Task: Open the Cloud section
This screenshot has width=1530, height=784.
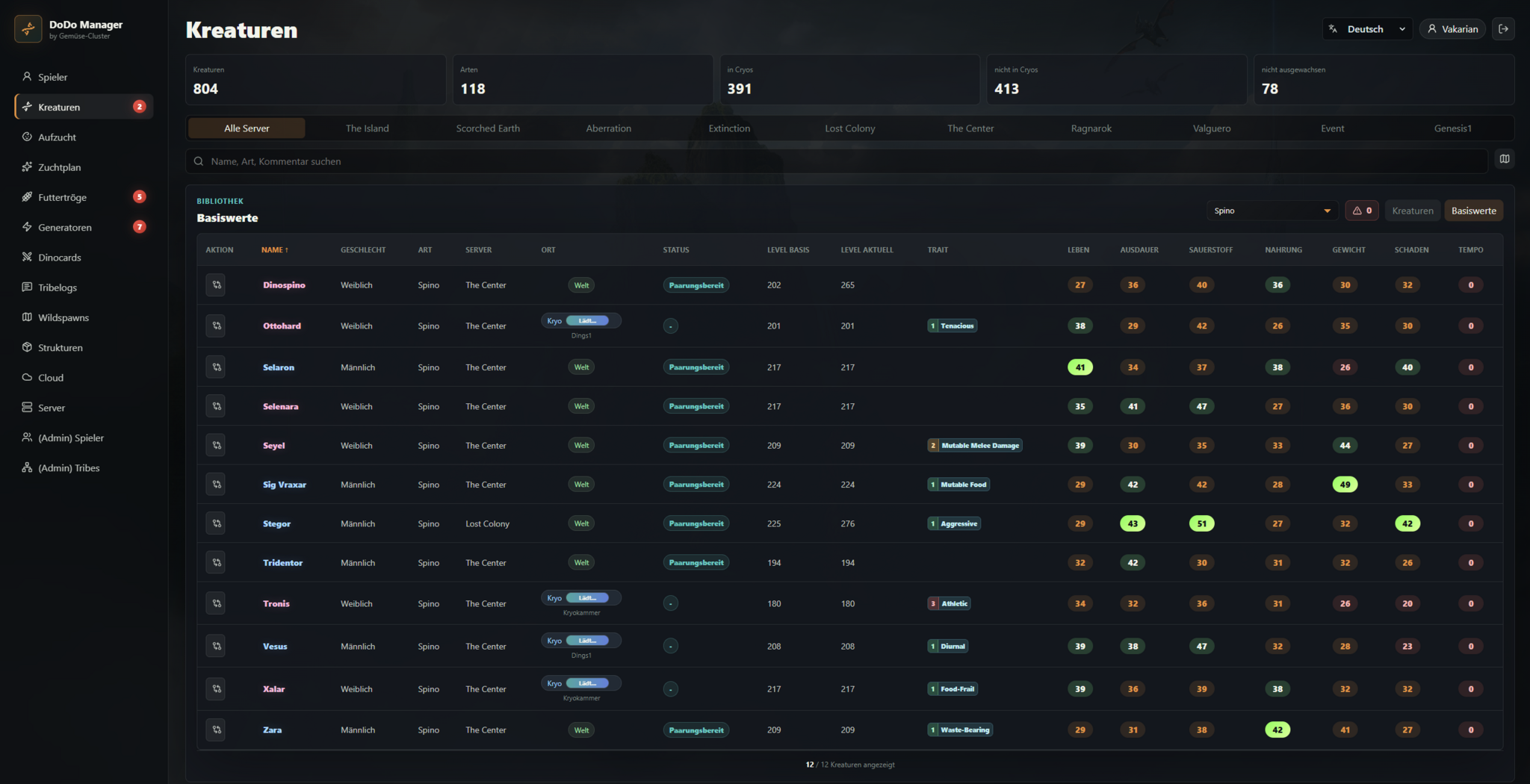Action: 84,378
